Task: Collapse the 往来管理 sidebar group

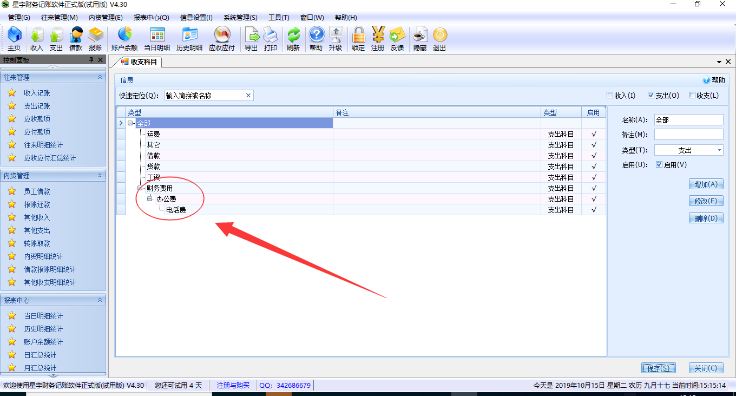Action: coord(100,77)
